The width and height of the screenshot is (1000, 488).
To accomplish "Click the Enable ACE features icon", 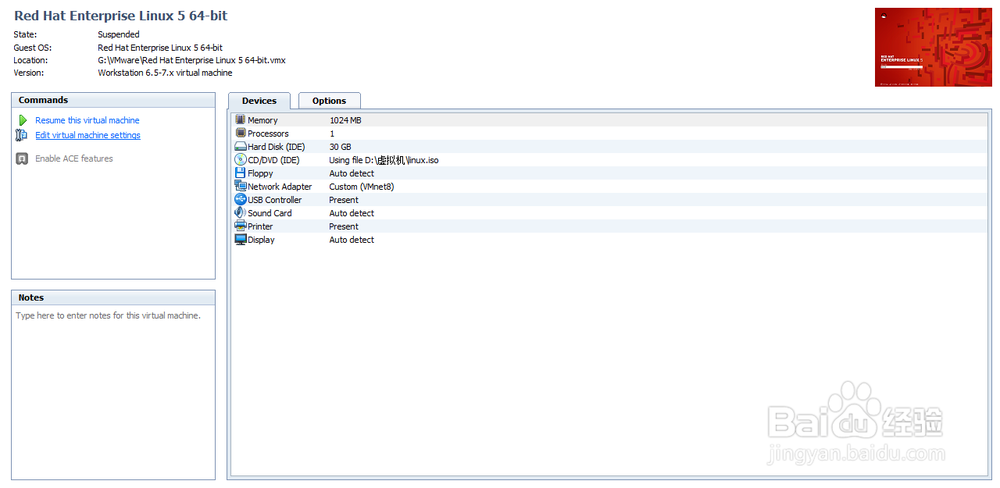I will click(x=22, y=158).
